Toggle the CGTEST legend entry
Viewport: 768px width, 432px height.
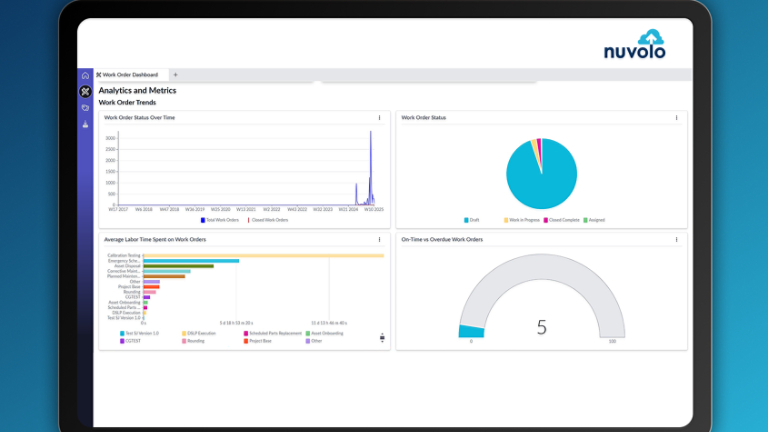(130, 341)
